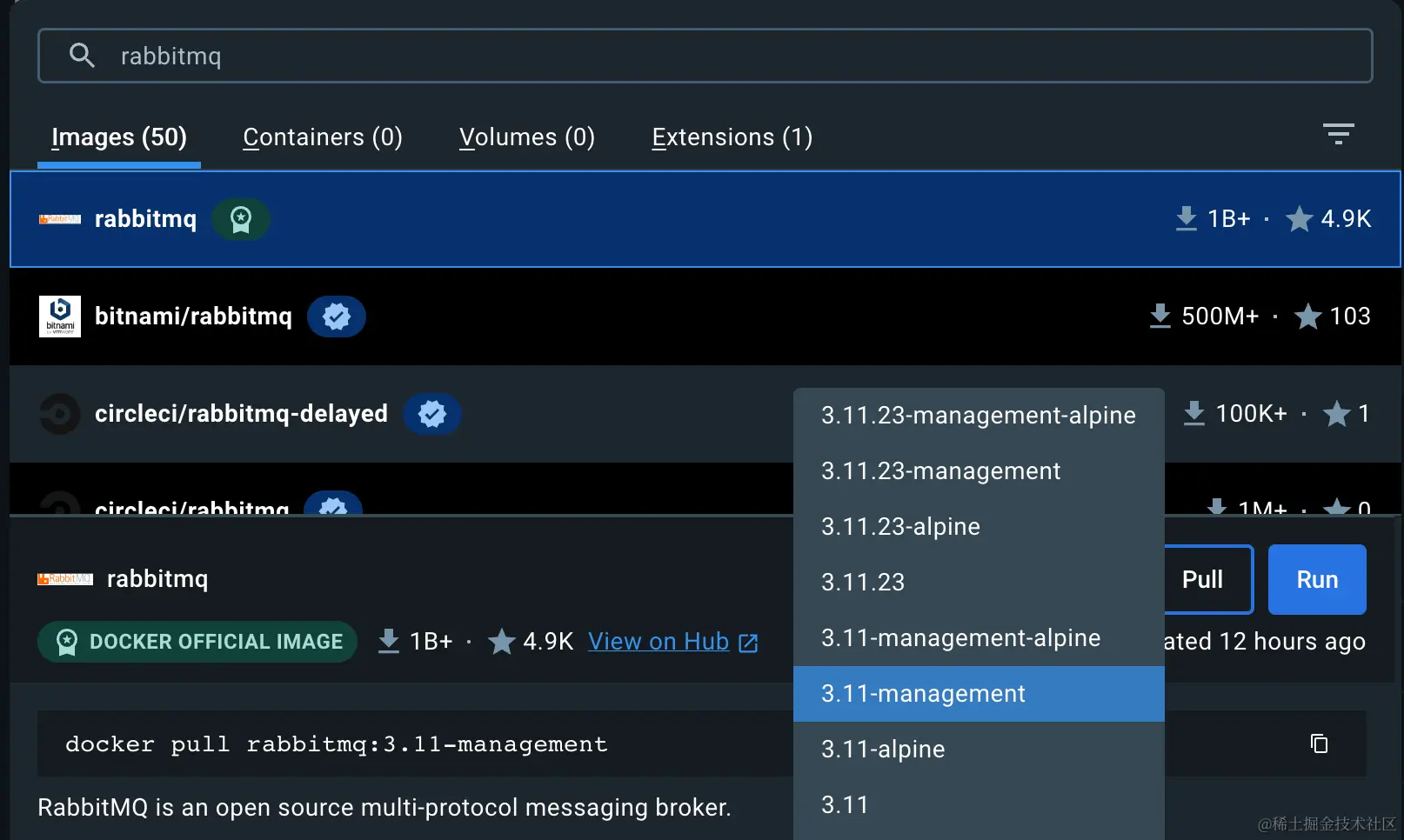The width and height of the screenshot is (1404, 840).
Task: Copy the docker pull command
Action: click(1319, 743)
